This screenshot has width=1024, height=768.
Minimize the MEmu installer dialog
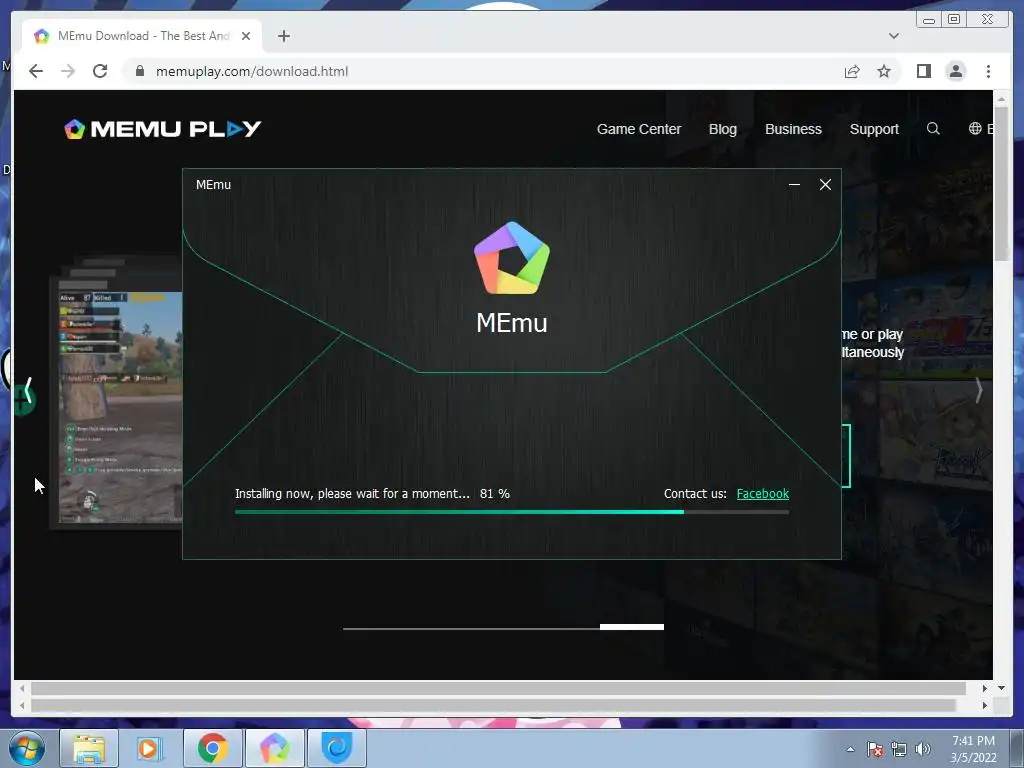(794, 185)
